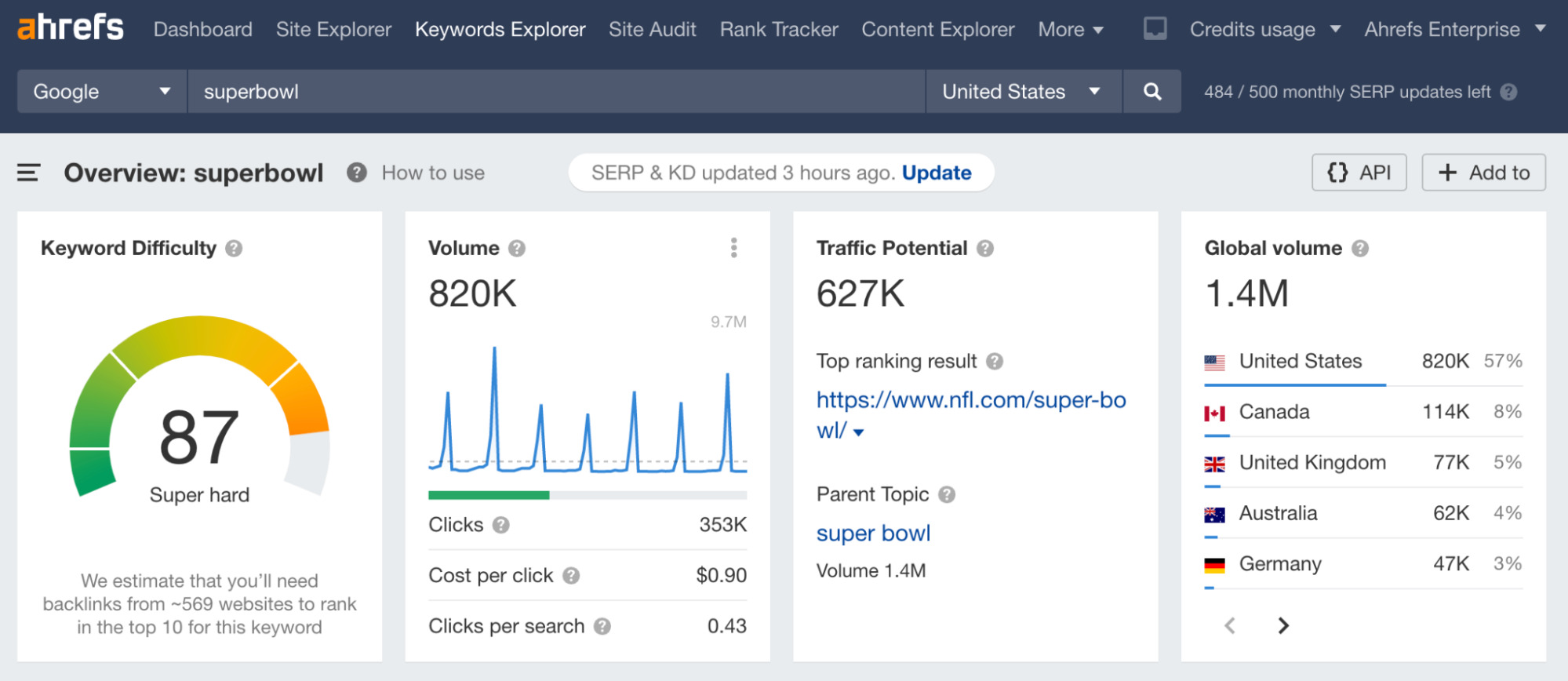
Task: Click help icon beside Overview title
Action: click(x=357, y=173)
